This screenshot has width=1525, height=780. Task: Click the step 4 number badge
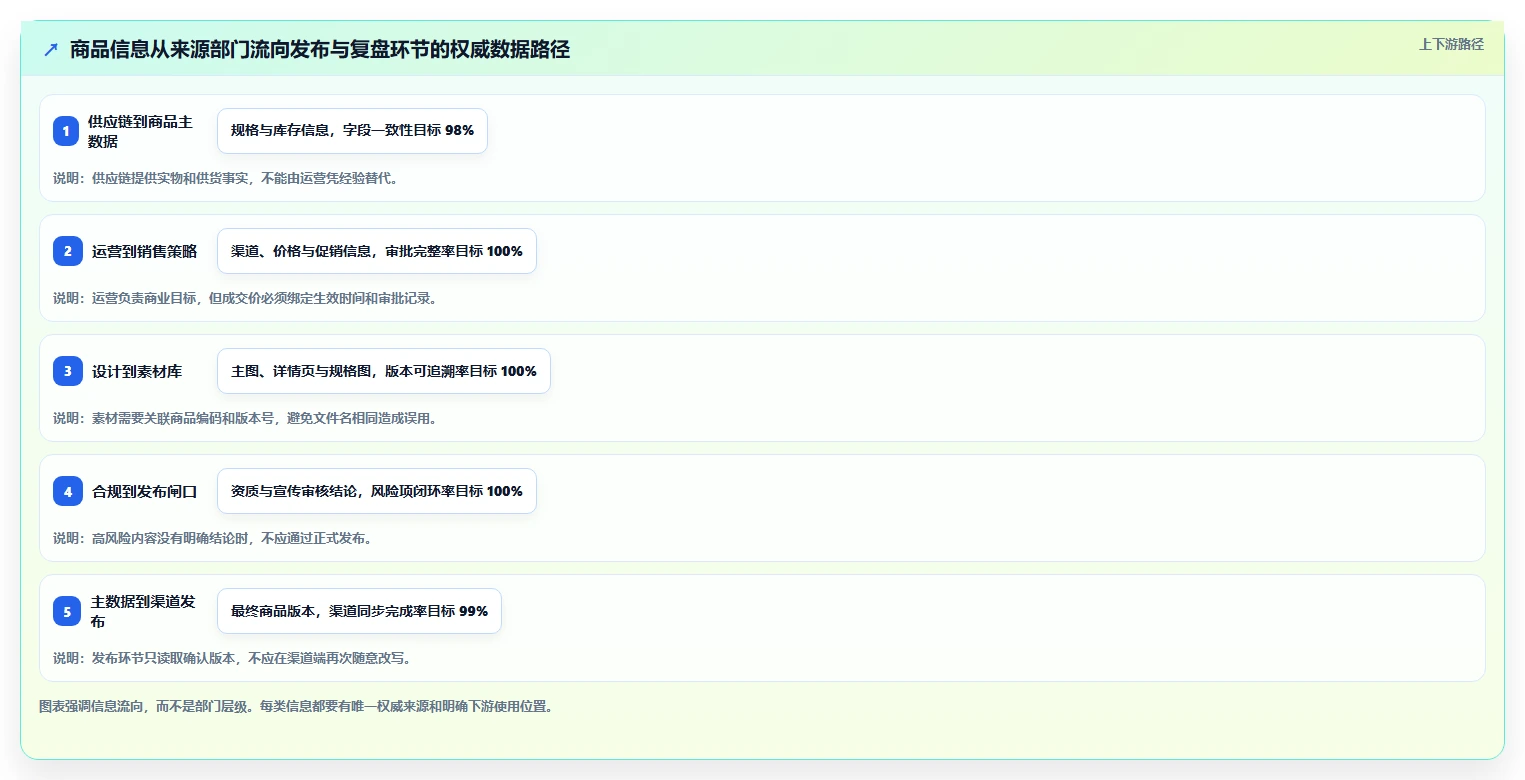click(x=68, y=491)
